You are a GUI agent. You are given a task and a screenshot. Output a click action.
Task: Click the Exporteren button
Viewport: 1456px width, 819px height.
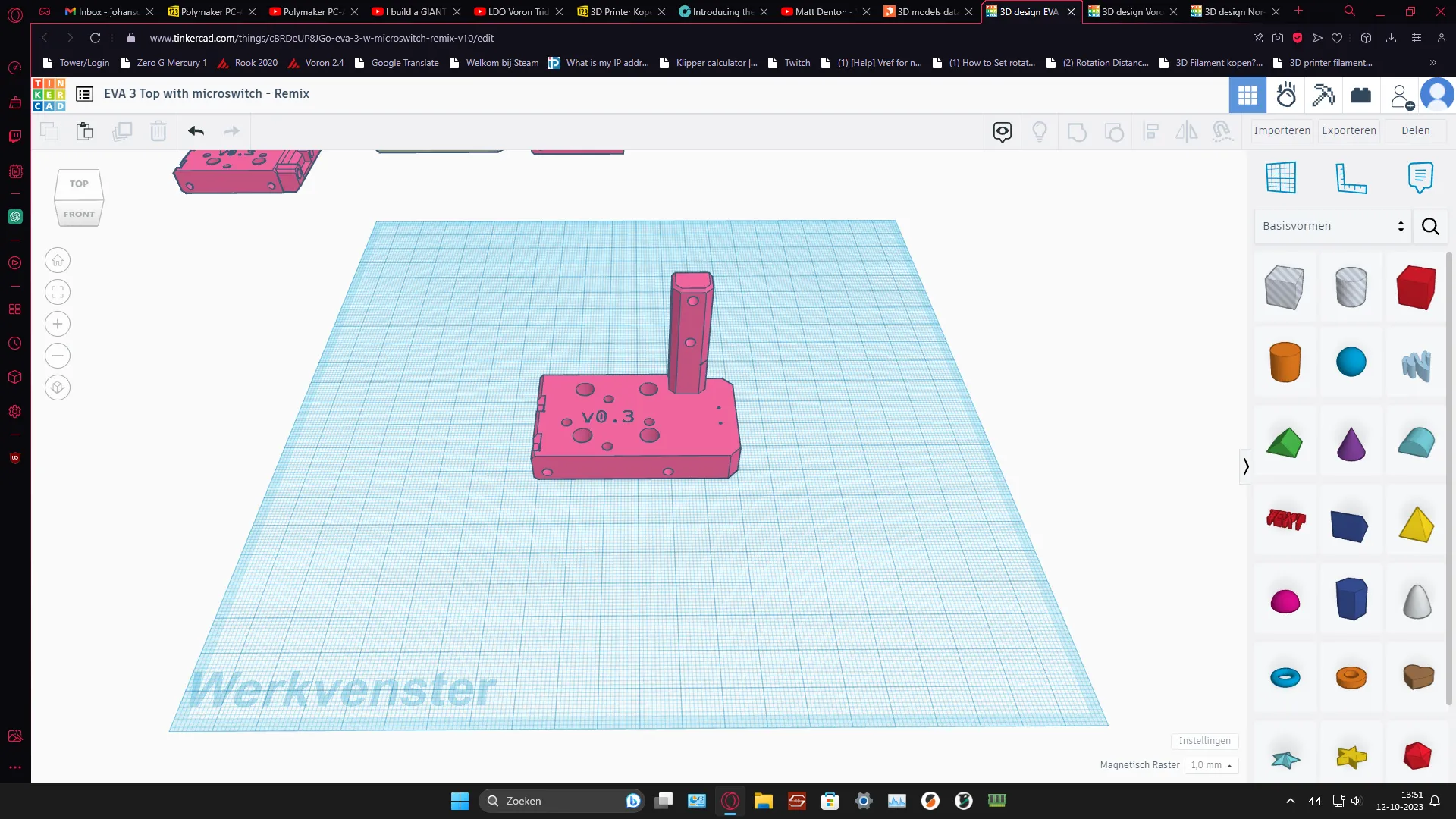pos(1348,130)
